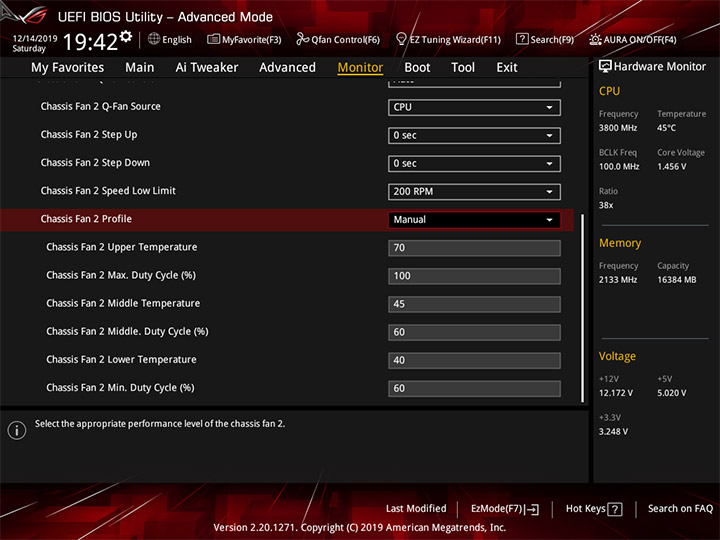Viewport: 720px width, 540px height.
Task: Click the 19:42 clock display
Action: point(90,42)
